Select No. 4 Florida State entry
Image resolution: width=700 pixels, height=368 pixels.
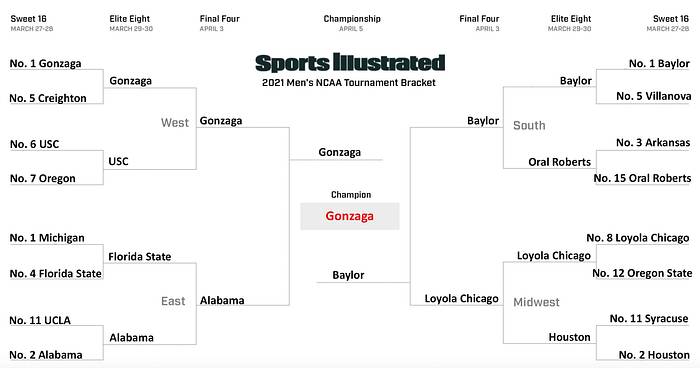click(55, 273)
